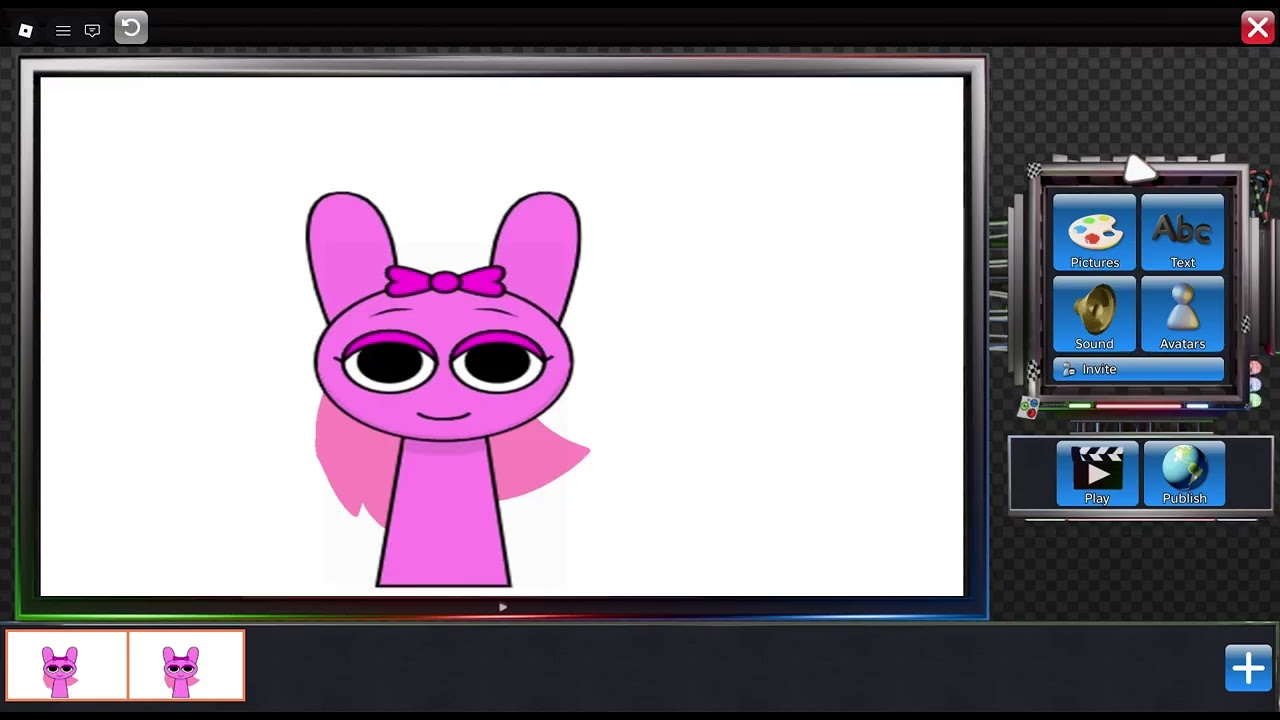Screen dimensions: 1280x720
Task: Open the Pictures palette button
Action: pos(1095,232)
